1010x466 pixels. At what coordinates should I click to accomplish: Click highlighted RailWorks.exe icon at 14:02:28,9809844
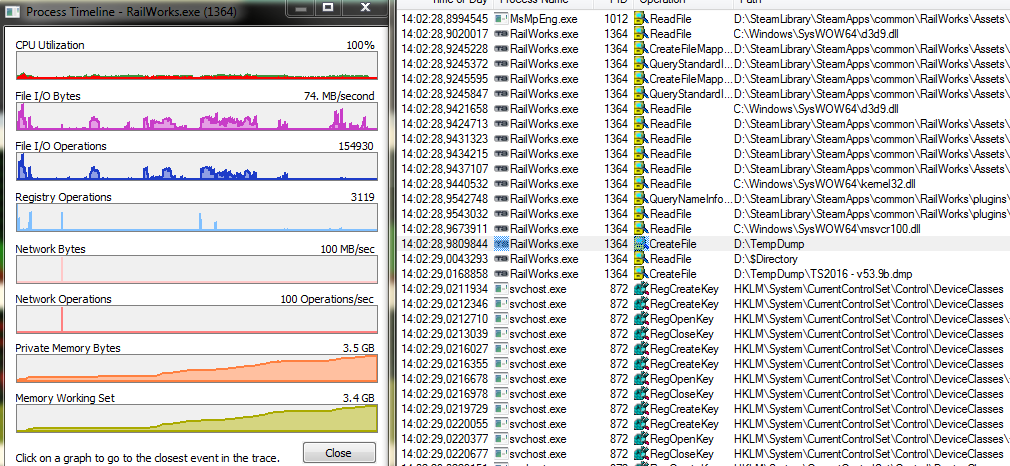pyautogui.click(x=501, y=244)
